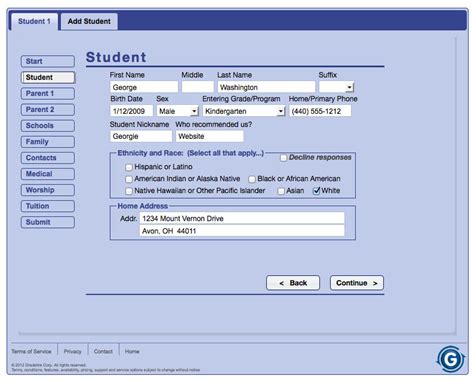Open the Contacts section
Viewport: 474px width, 382px height.
48,158
